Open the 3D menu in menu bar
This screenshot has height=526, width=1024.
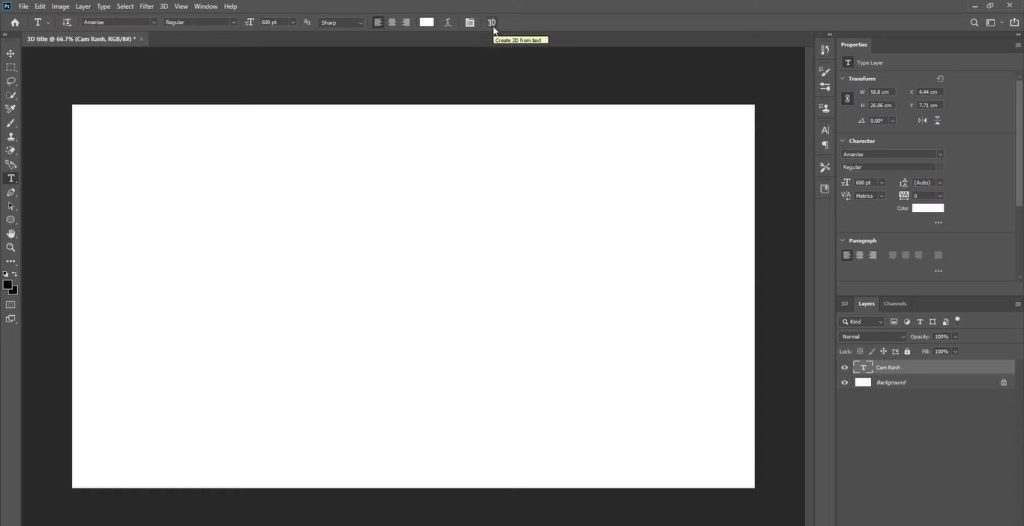click(164, 6)
